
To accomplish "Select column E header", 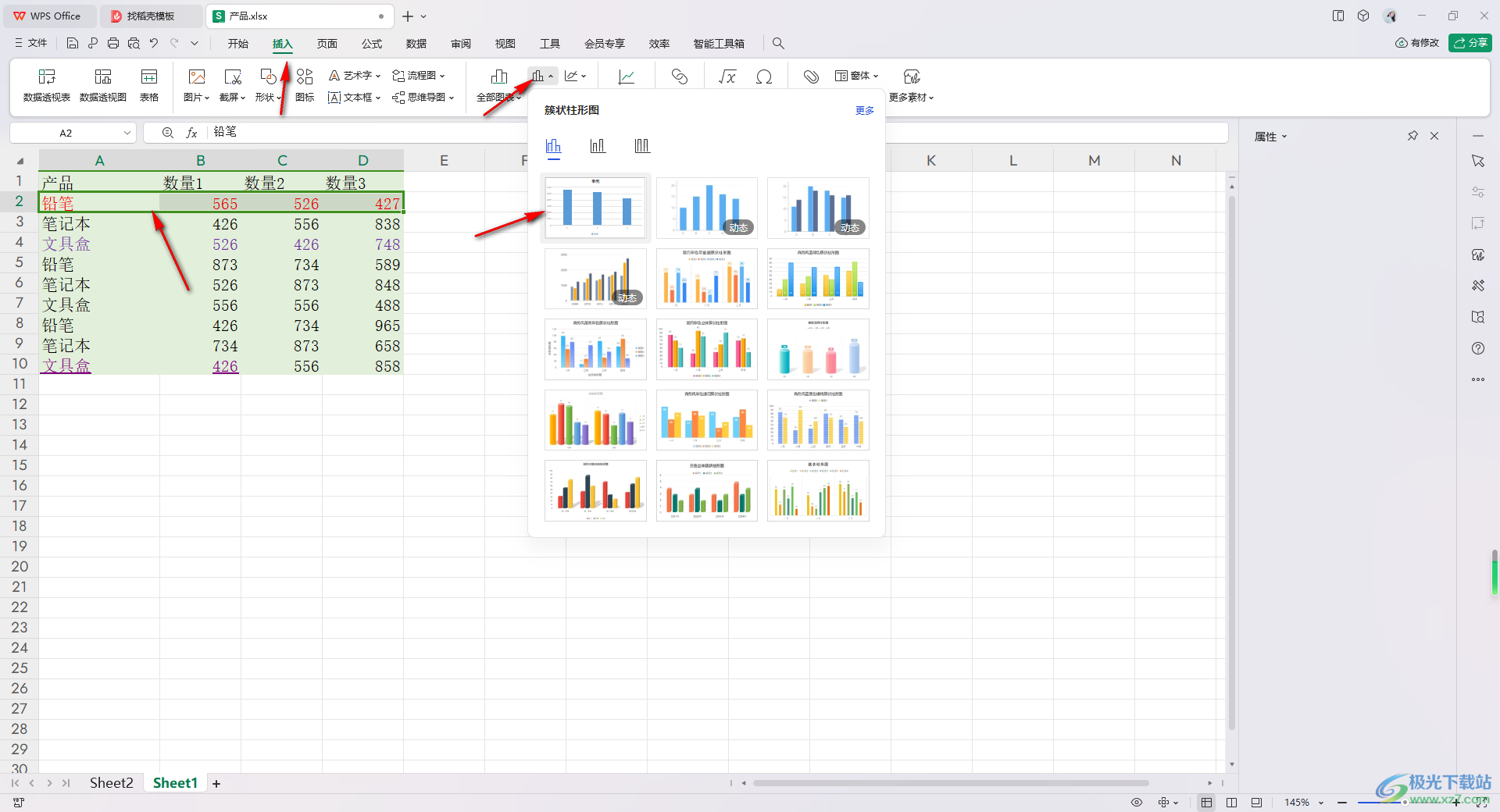I will tap(444, 161).
